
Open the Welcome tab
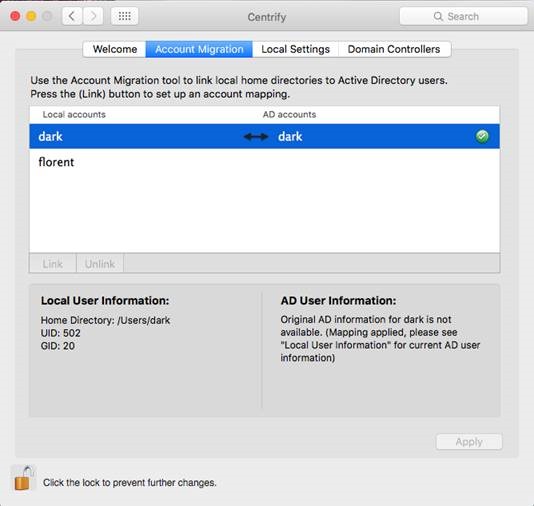(114, 49)
